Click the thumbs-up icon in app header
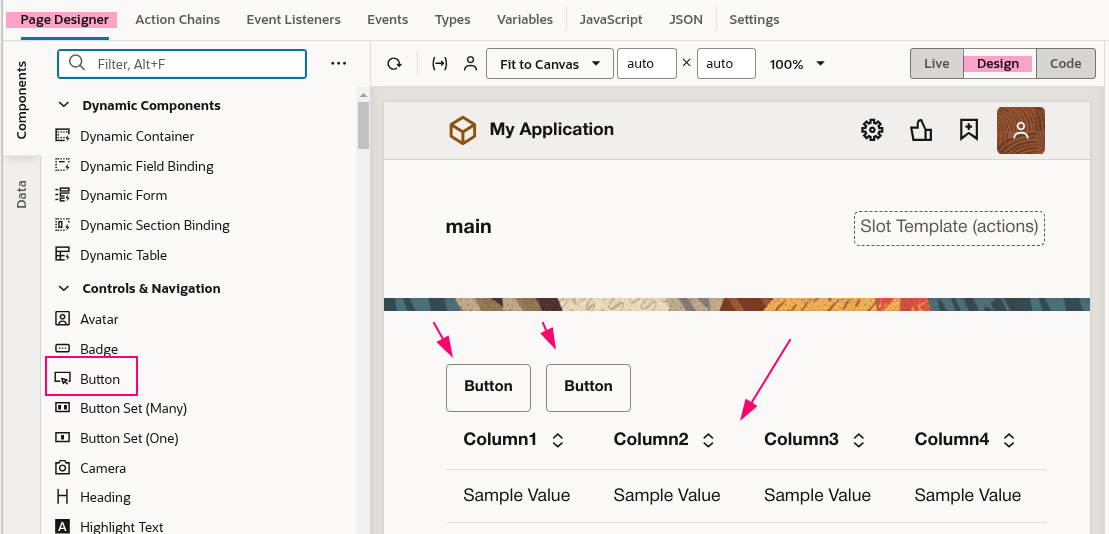Viewport: 1109px width, 534px height. coord(920,130)
